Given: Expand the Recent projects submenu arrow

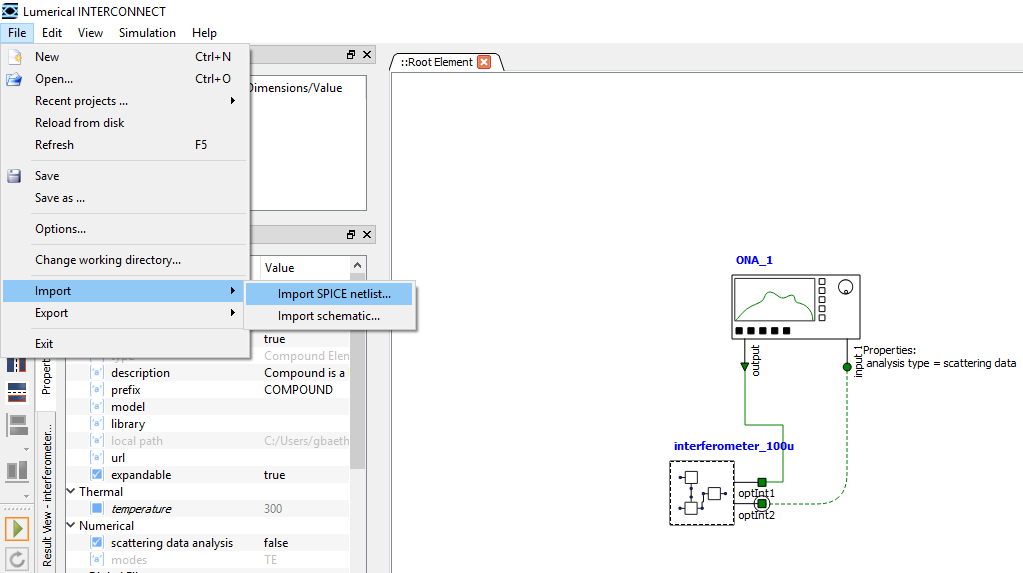Looking at the screenshot, I should tap(232, 101).
